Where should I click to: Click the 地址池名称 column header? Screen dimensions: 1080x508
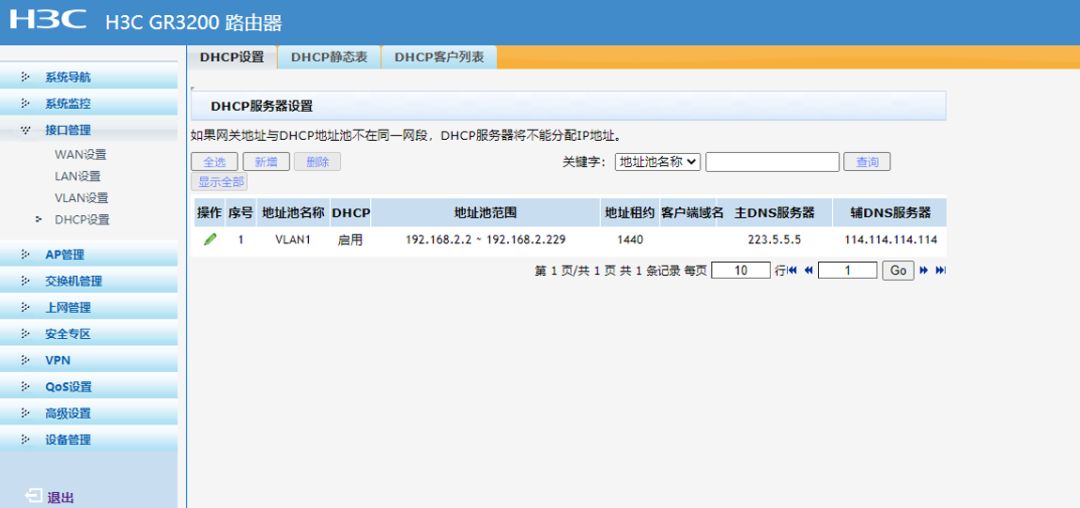[x=293, y=213]
